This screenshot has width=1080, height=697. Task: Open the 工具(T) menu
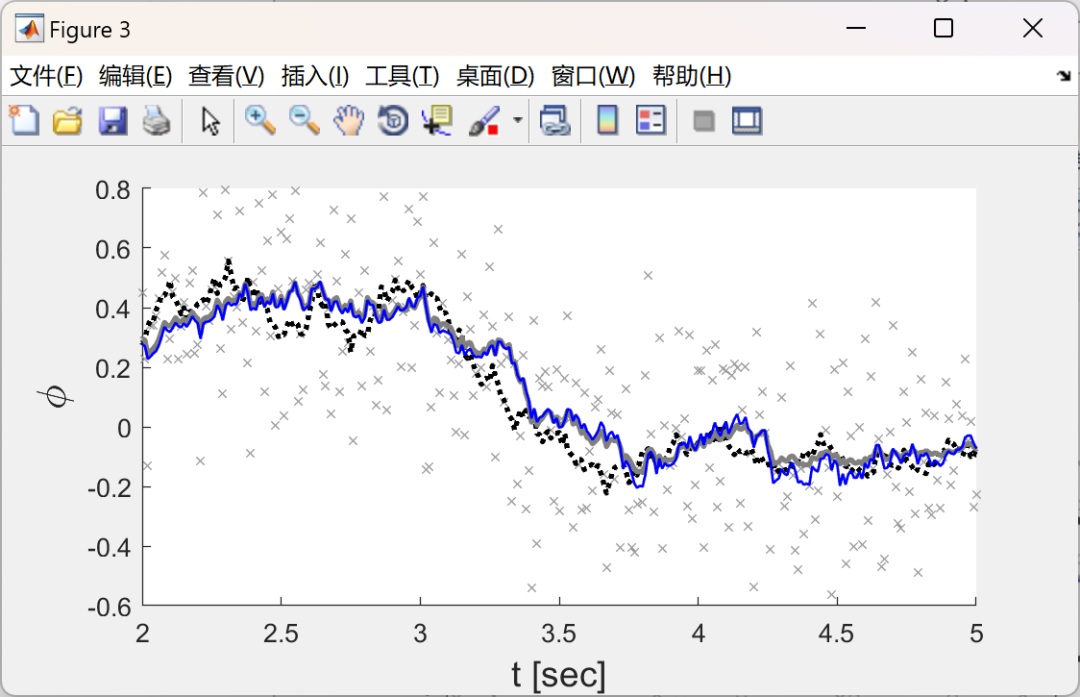[x=402, y=76]
